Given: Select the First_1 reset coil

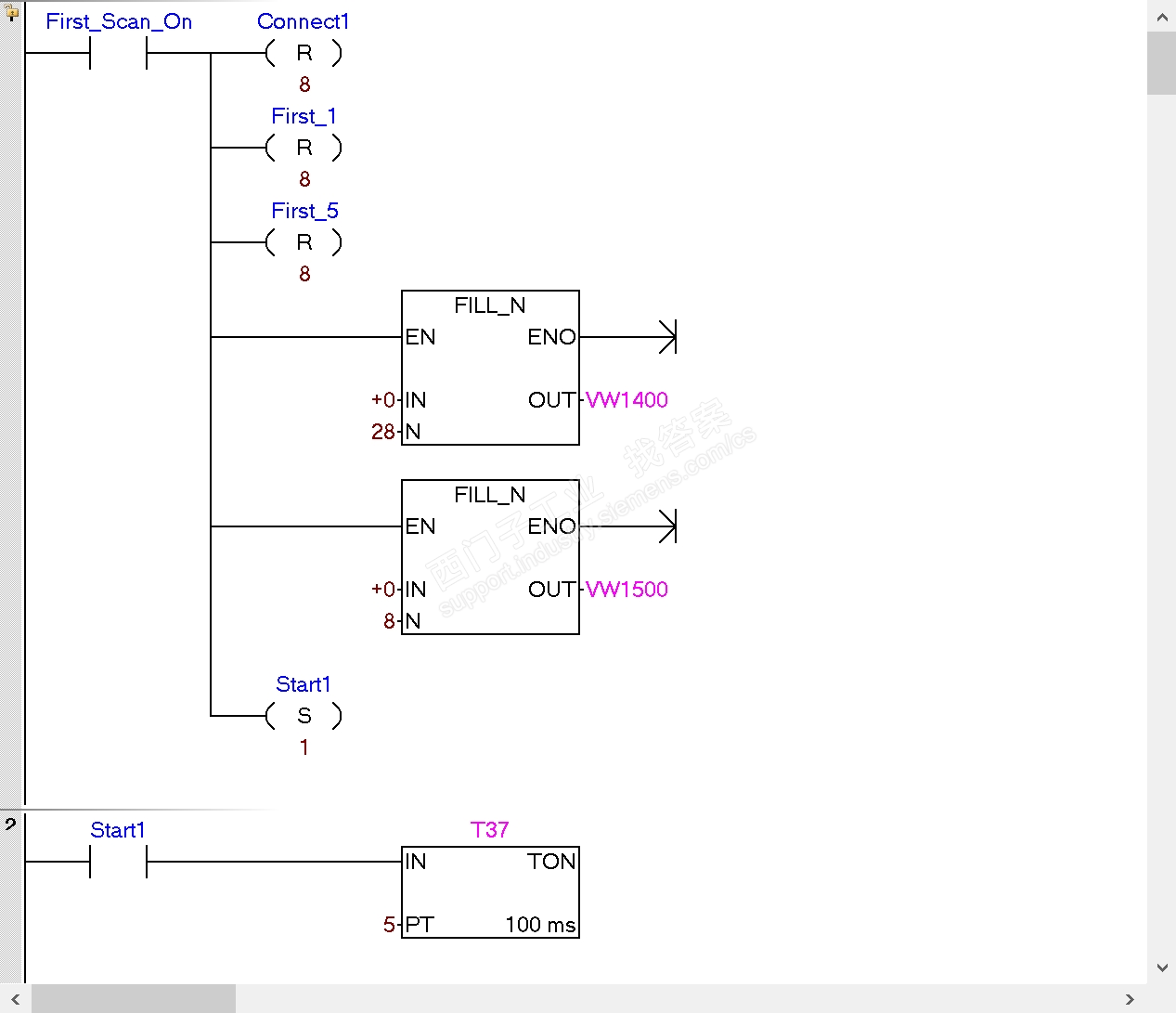Looking at the screenshot, I should (304, 148).
